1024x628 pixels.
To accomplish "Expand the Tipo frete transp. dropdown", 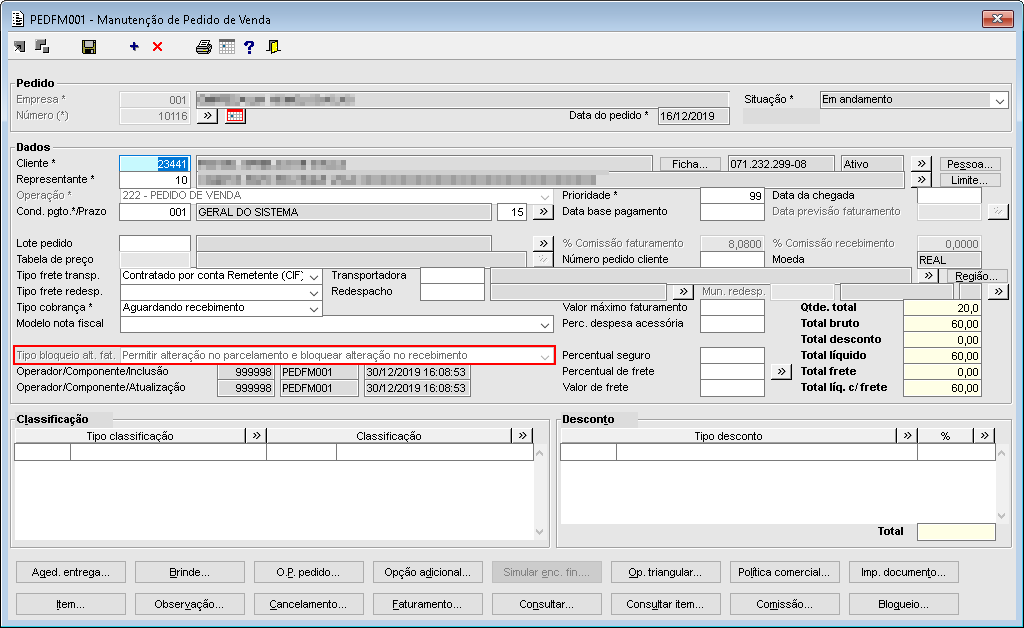I will coord(313,276).
